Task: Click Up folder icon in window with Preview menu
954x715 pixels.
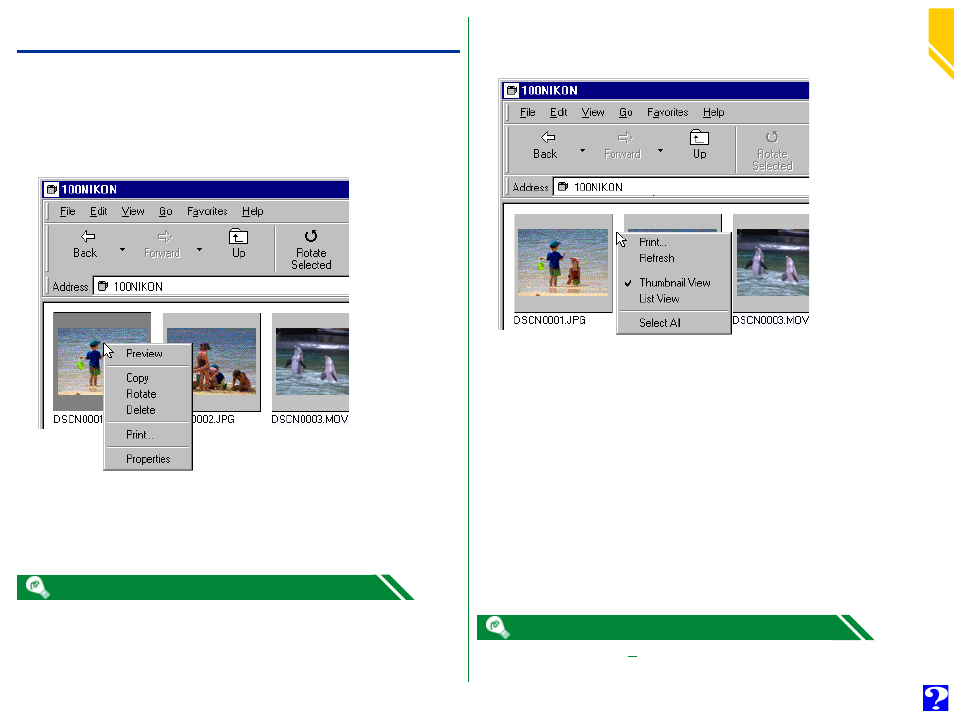Action: pos(238,236)
